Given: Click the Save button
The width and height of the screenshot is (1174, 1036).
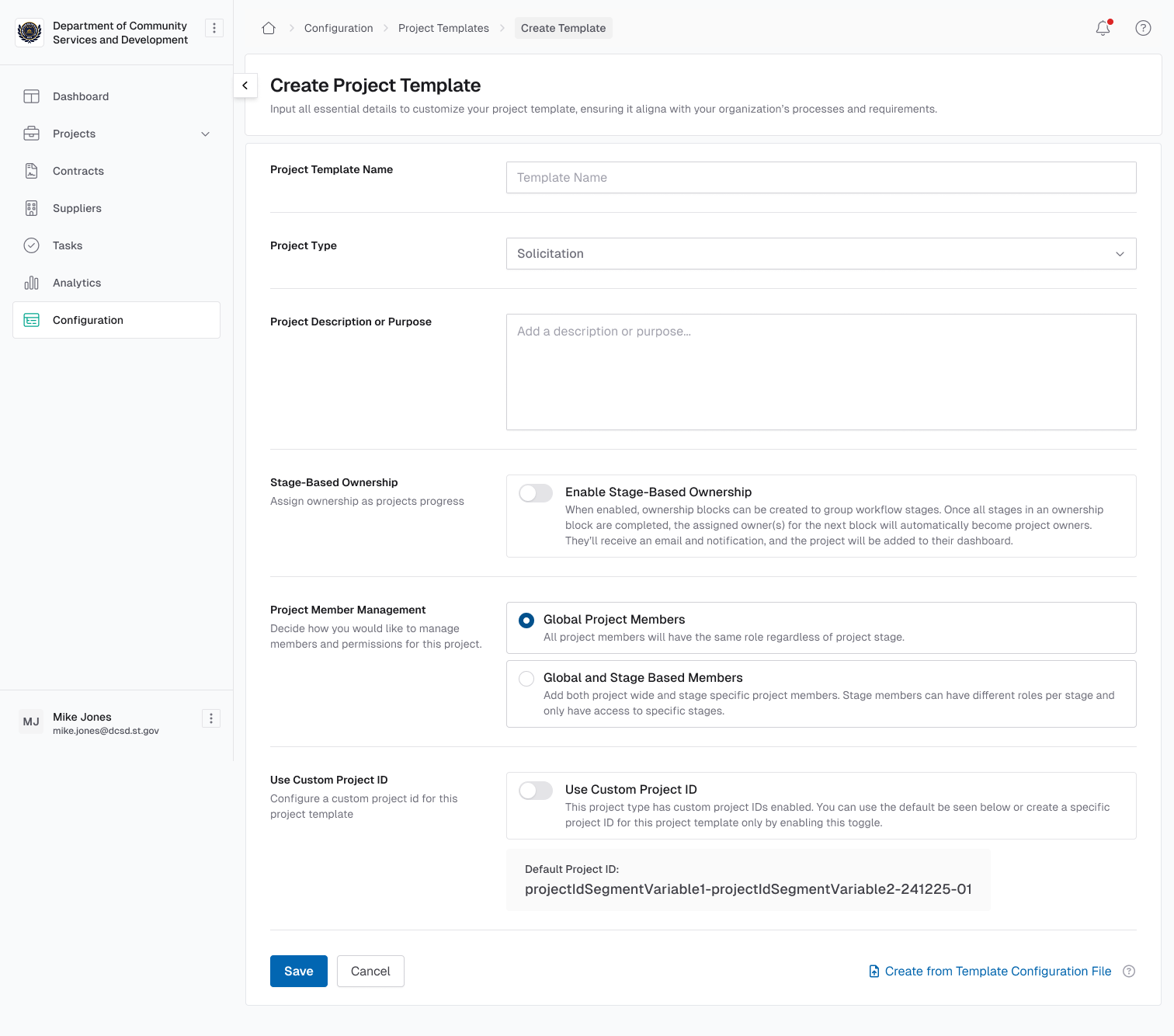Looking at the screenshot, I should pos(299,972).
